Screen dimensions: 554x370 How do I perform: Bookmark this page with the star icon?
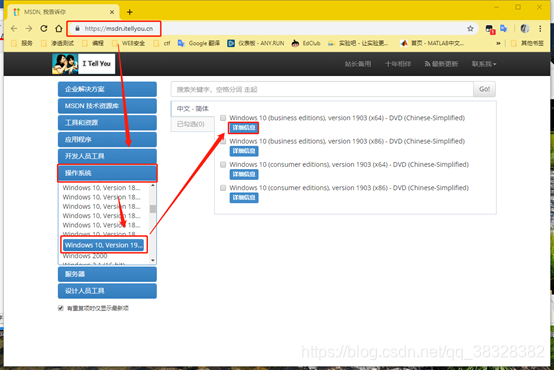(x=470, y=29)
